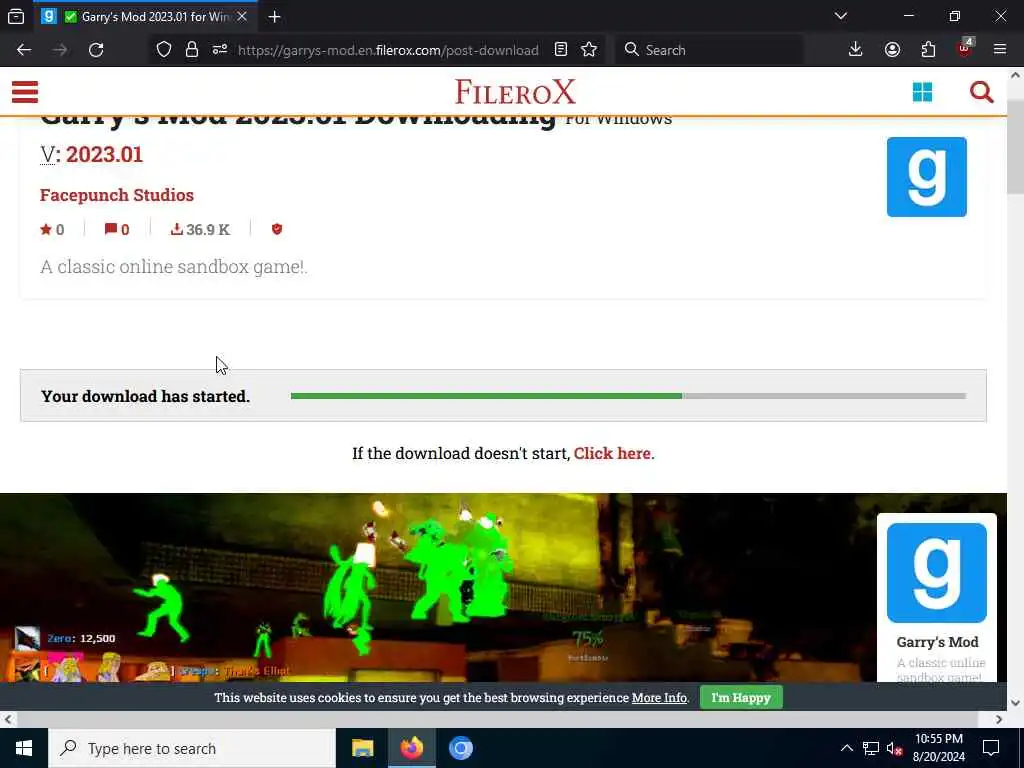The image size is (1024, 768).
Task: Accept cookies with I'm Happy button
Action: tap(741, 697)
